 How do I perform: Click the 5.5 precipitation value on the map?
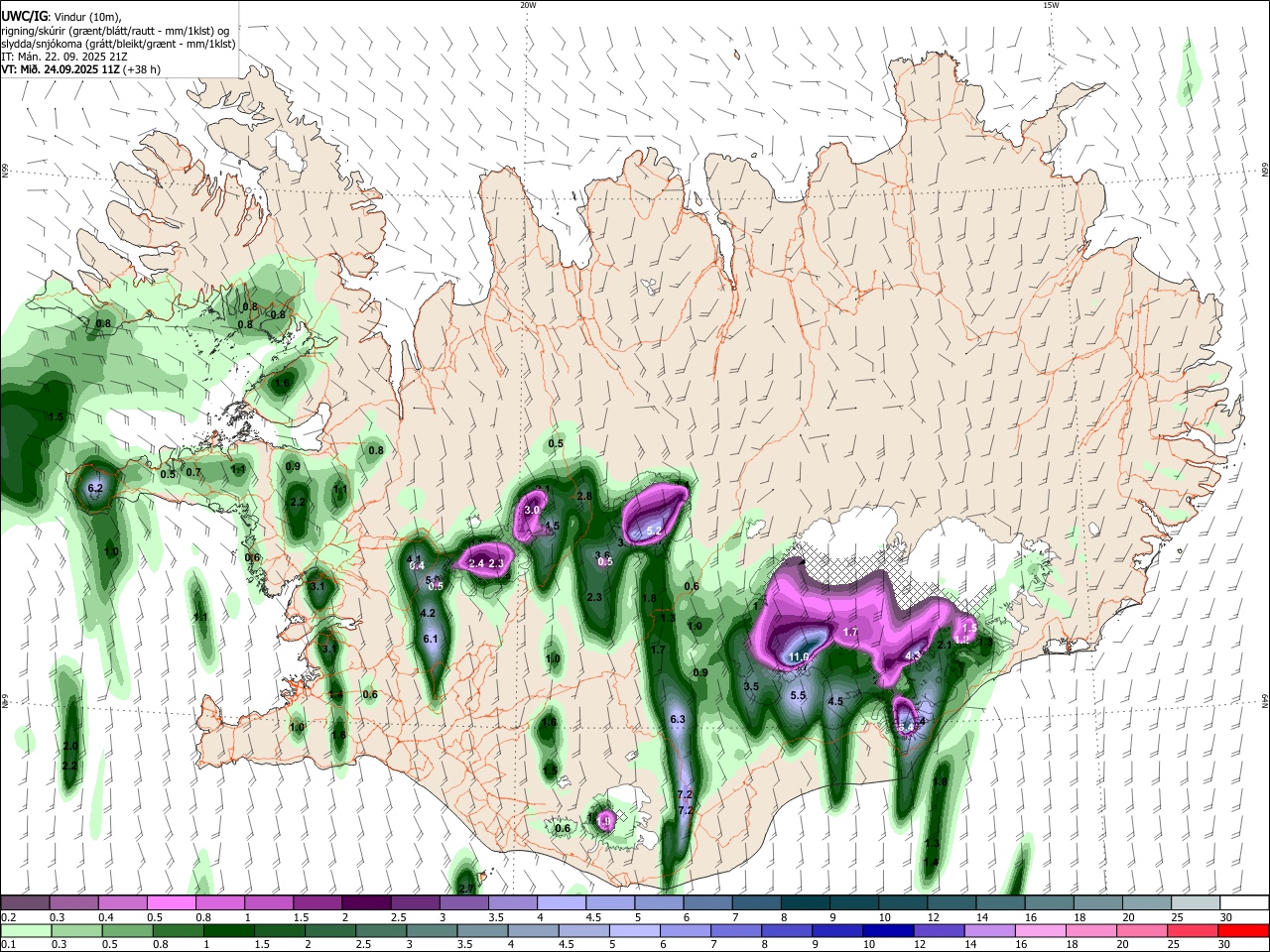pyautogui.click(x=798, y=696)
